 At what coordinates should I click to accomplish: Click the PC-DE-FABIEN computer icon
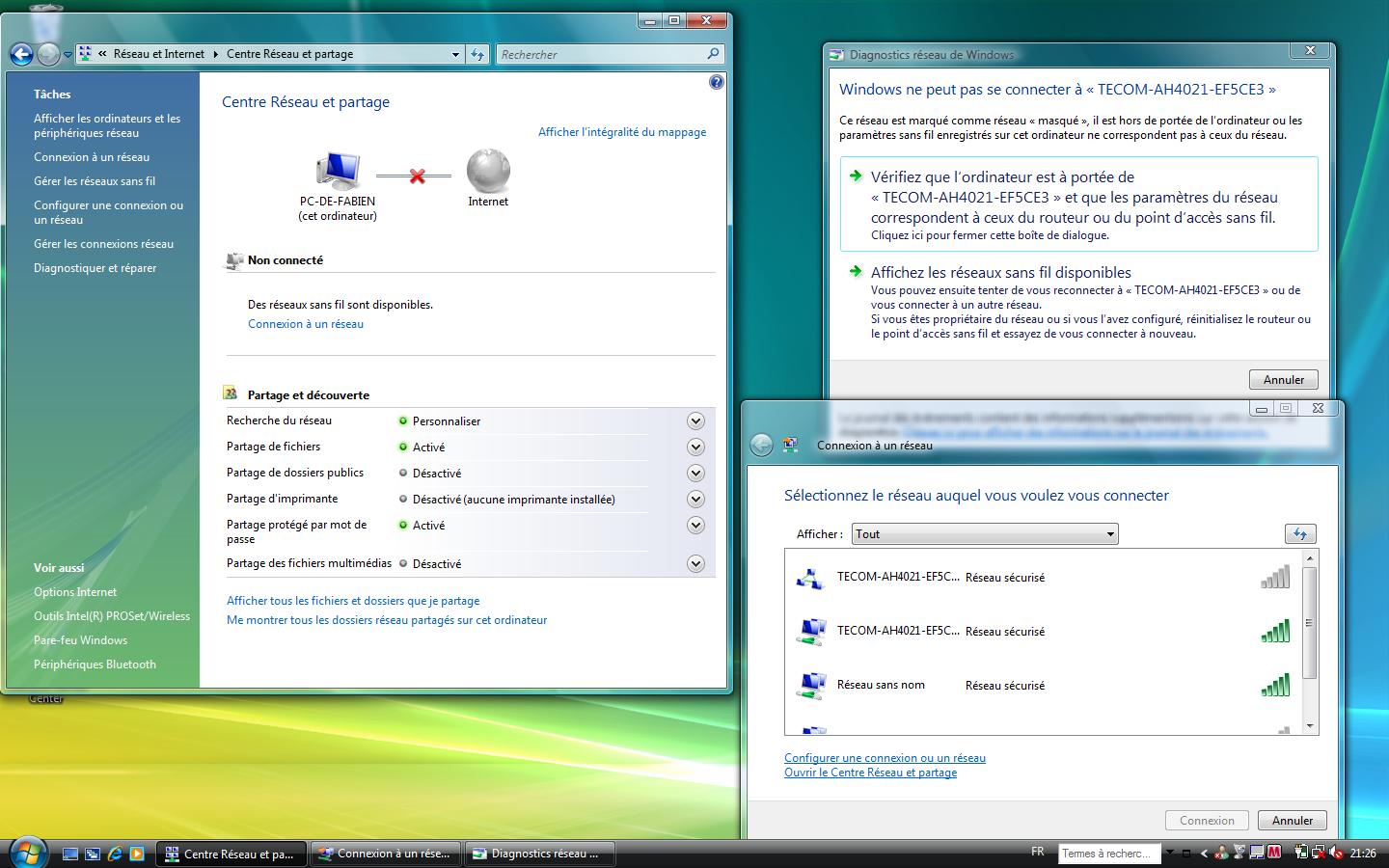tap(338, 171)
